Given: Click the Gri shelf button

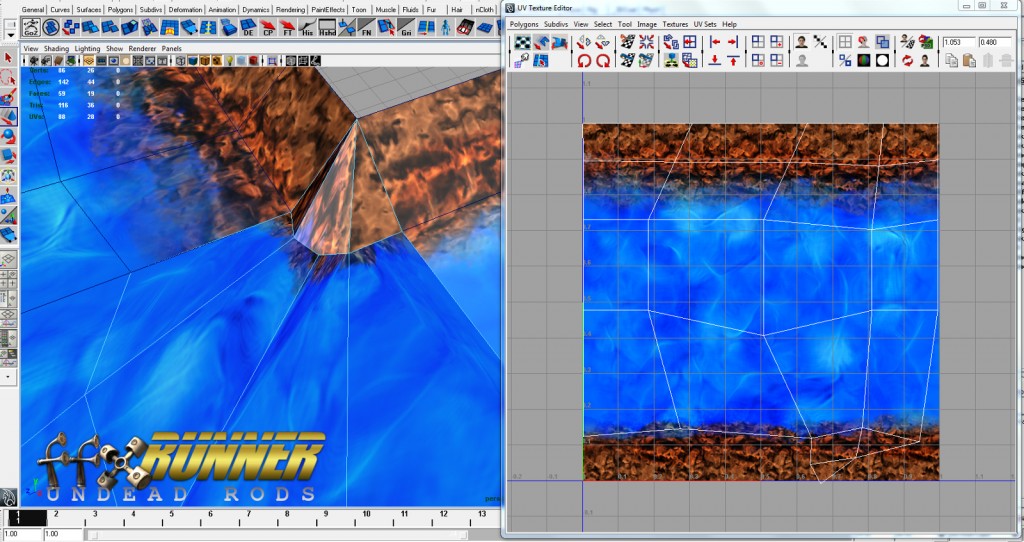Looking at the screenshot, I should click(406, 28).
